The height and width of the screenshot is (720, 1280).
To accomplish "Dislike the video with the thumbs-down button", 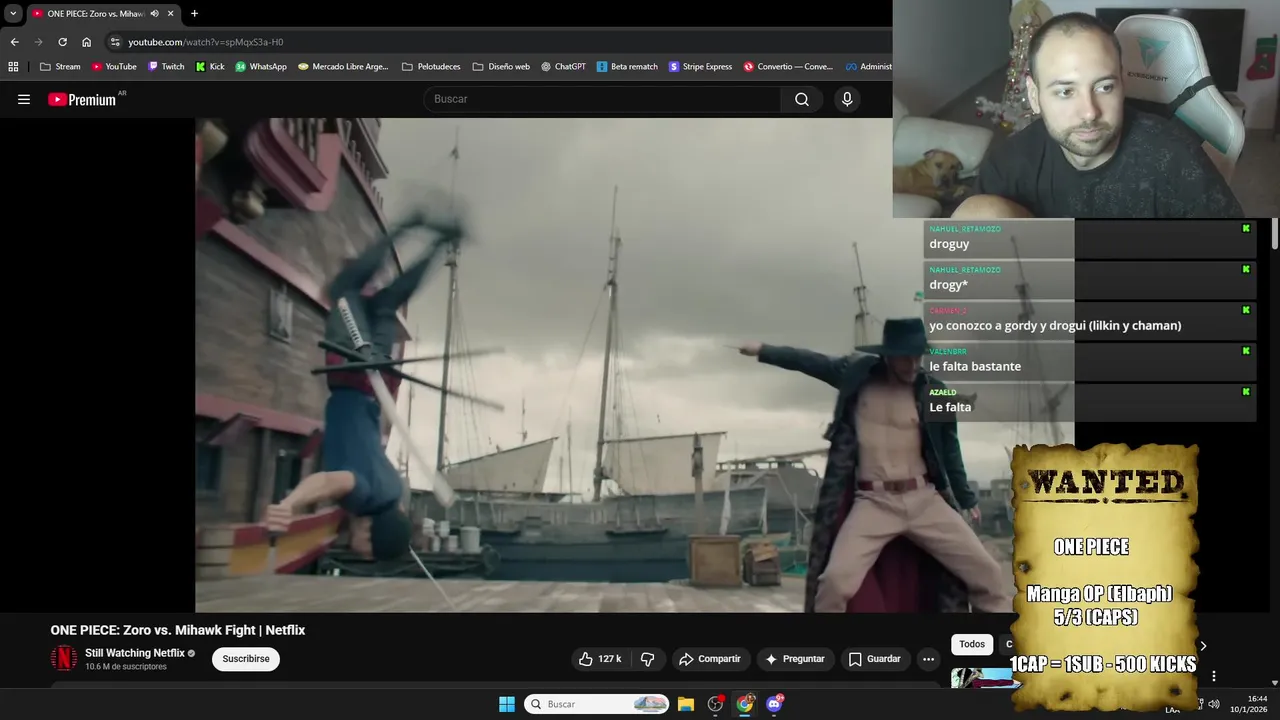I will (648, 659).
